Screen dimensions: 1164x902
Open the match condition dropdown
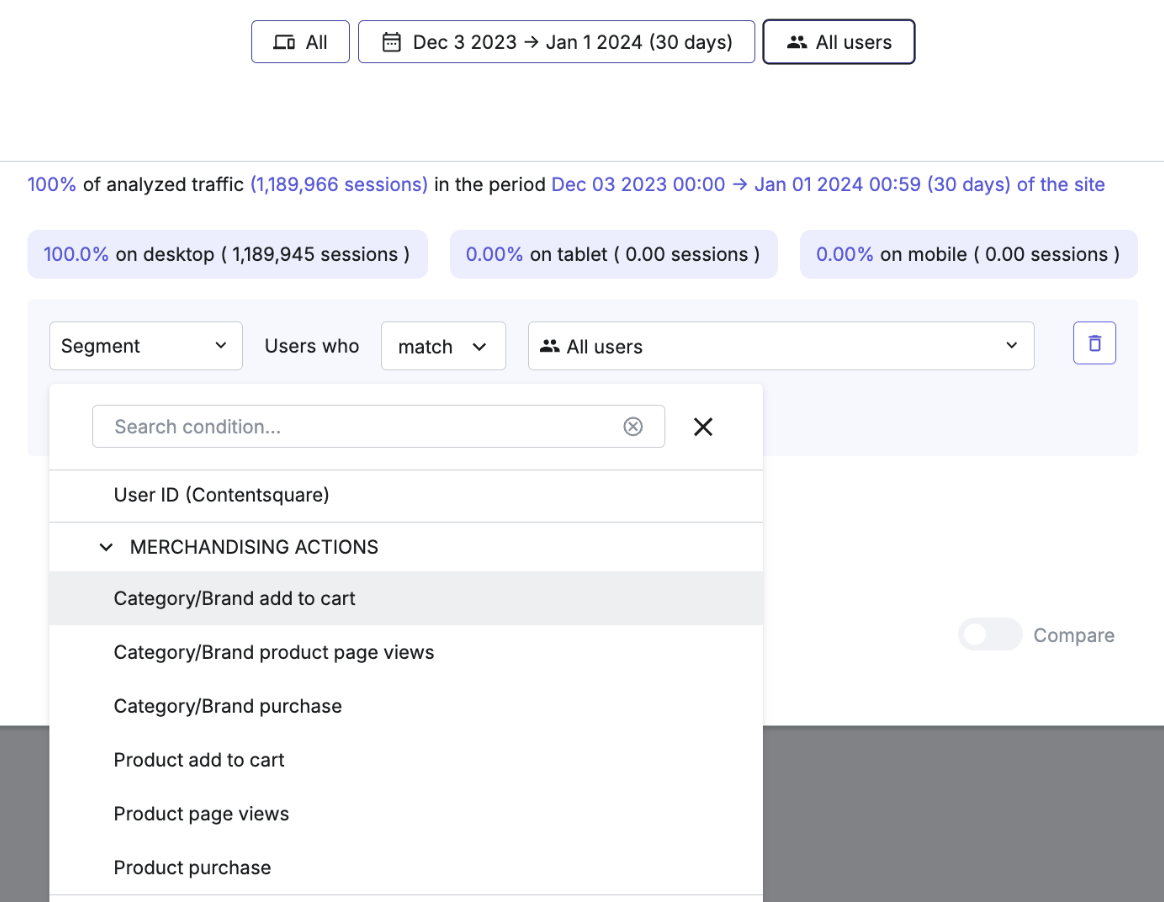pos(443,345)
